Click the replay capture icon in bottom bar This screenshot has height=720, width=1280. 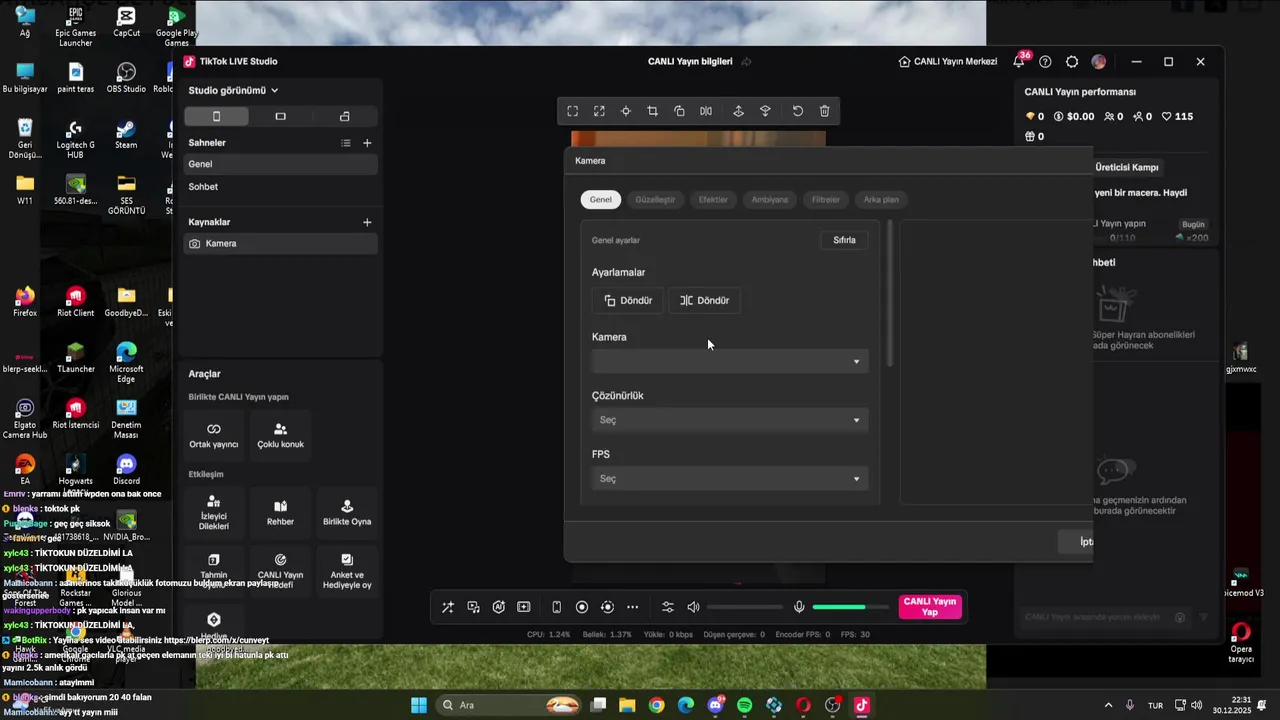click(x=607, y=607)
